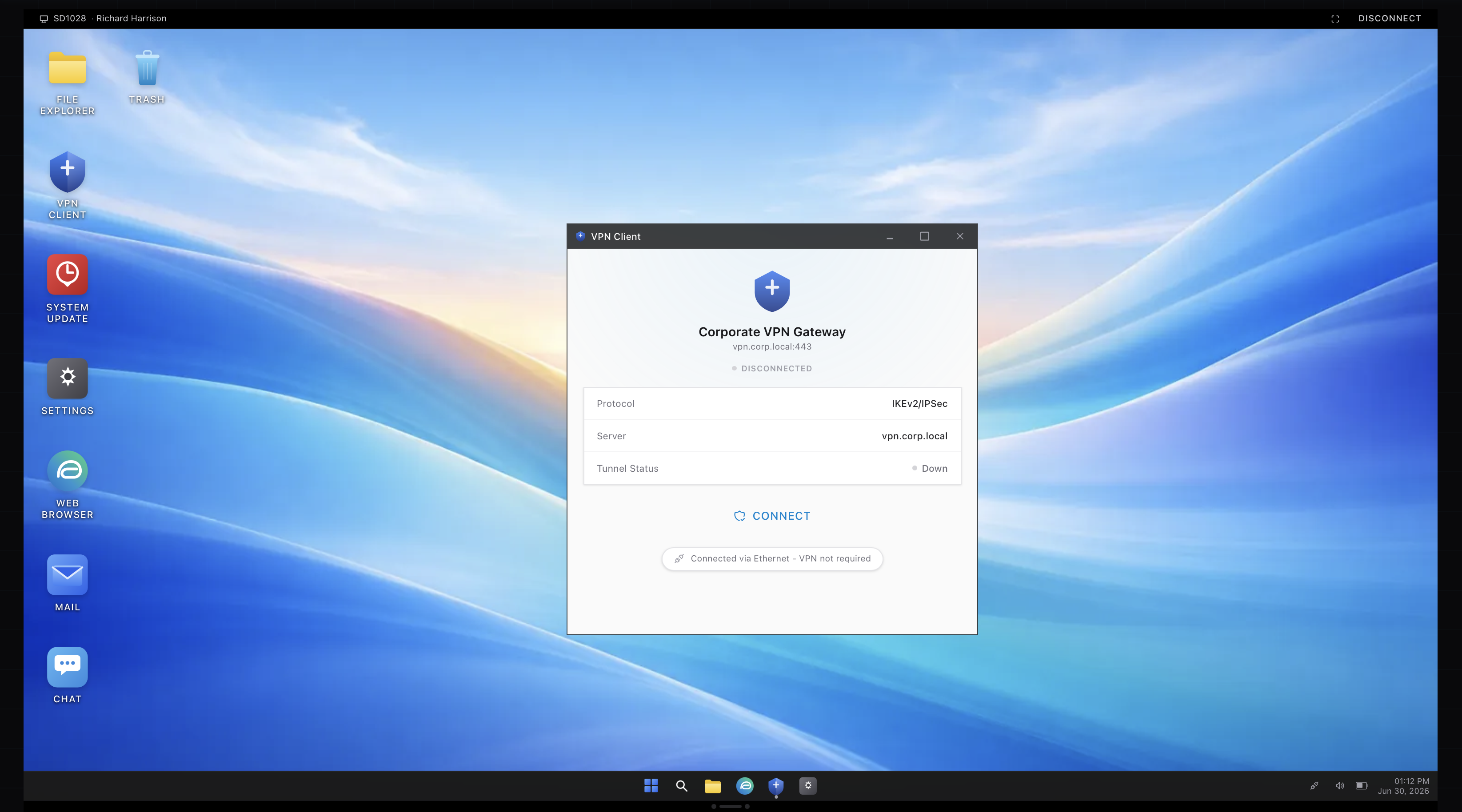This screenshot has width=1462, height=812.
Task: Maximize the VPN Client window
Action: pyautogui.click(x=925, y=236)
